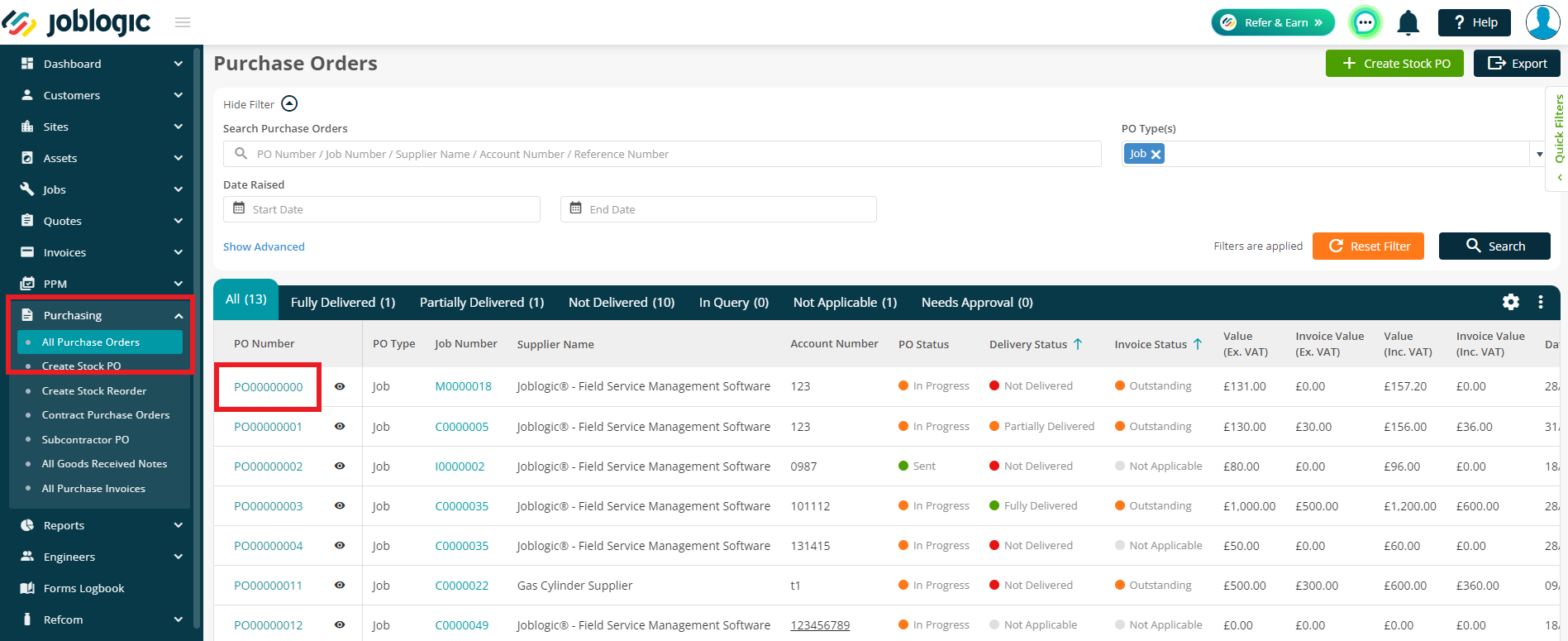Click the Show Advanced link

click(x=264, y=246)
